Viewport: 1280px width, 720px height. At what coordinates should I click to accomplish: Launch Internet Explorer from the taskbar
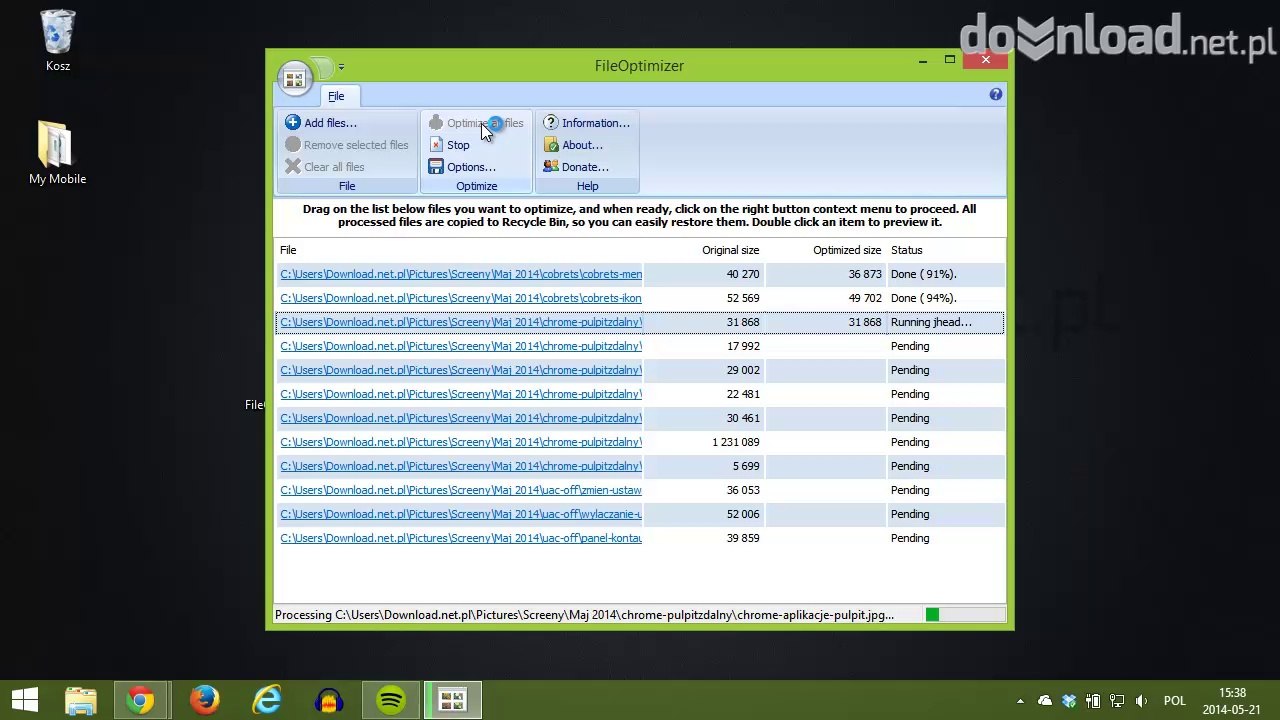(267, 700)
